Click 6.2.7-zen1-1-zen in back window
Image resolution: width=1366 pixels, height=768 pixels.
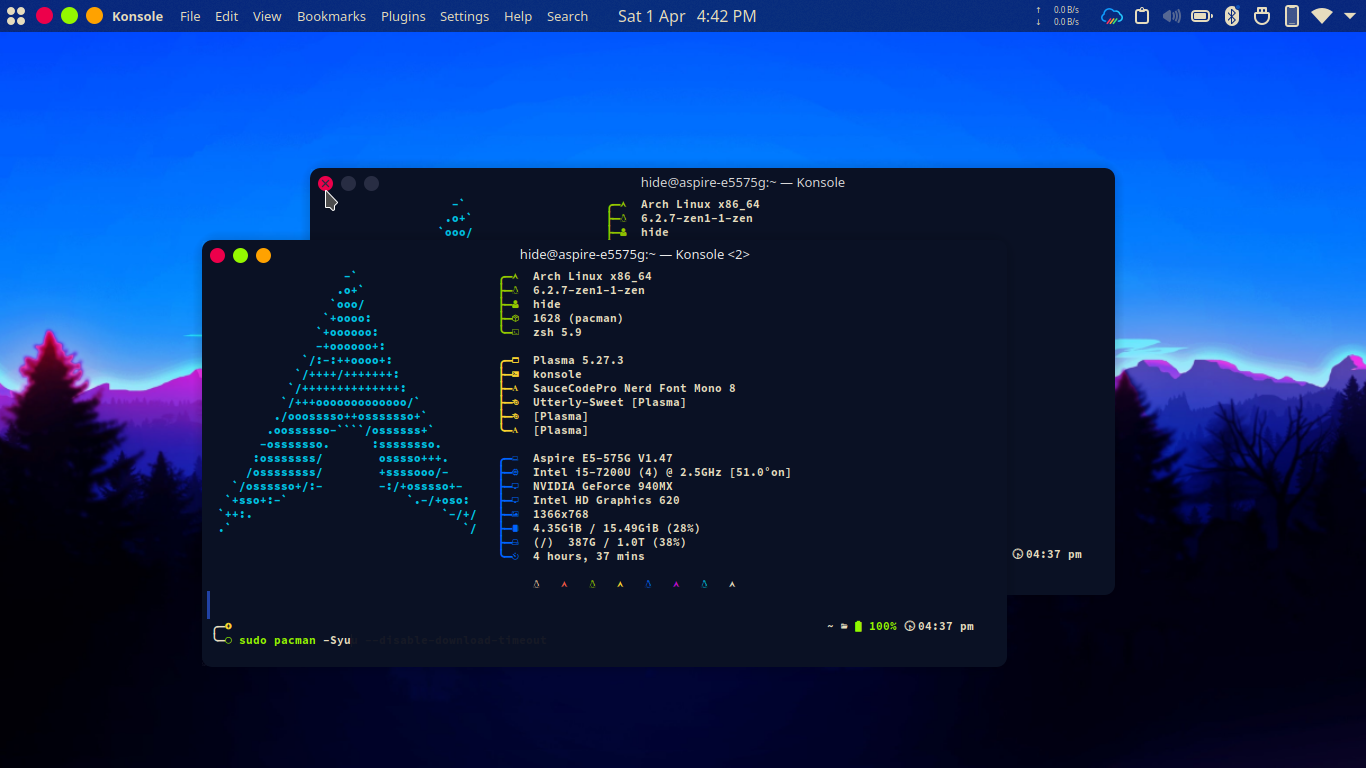(x=697, y=219)
